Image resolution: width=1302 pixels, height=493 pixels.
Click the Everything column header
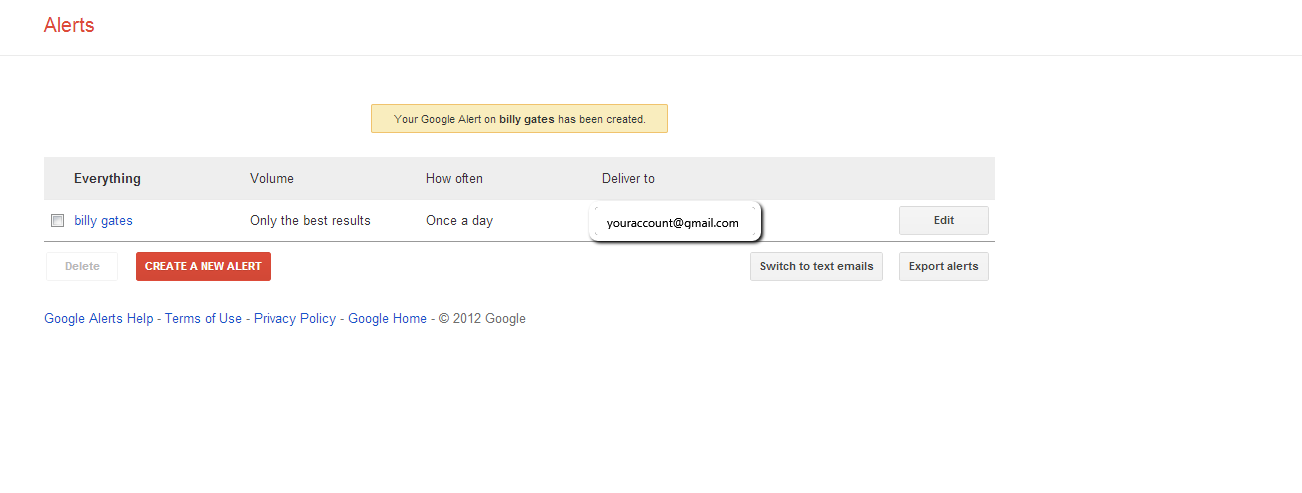(107, 179)
